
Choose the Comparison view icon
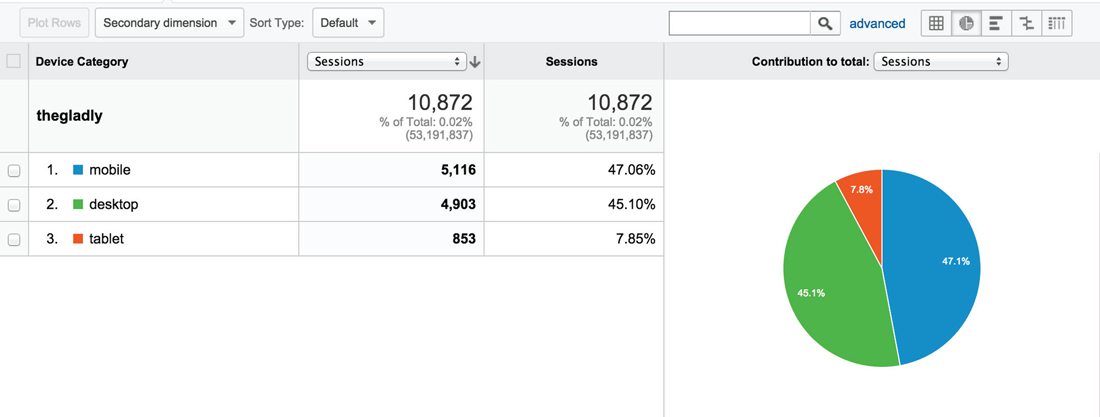point(1026,23)
